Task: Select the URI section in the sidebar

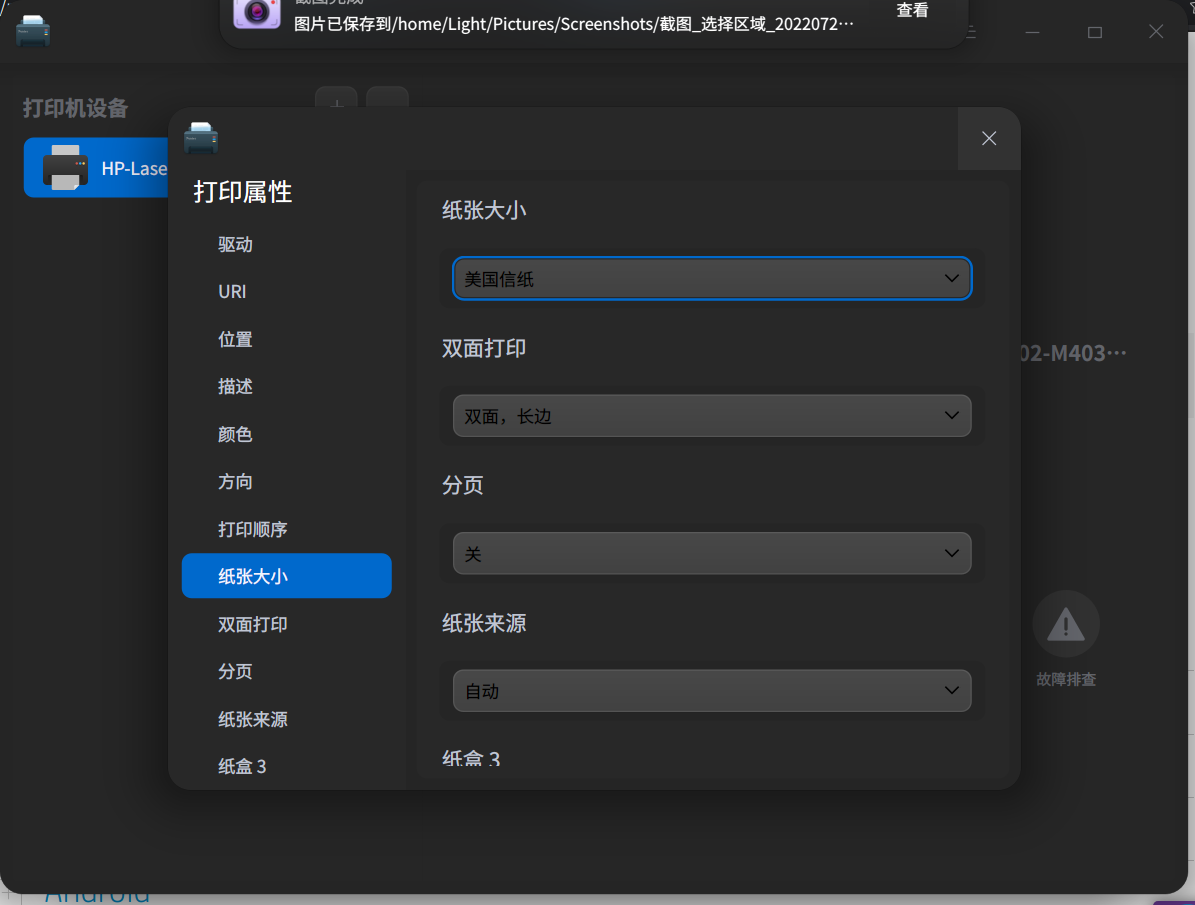Action: [x=231, y=291]
